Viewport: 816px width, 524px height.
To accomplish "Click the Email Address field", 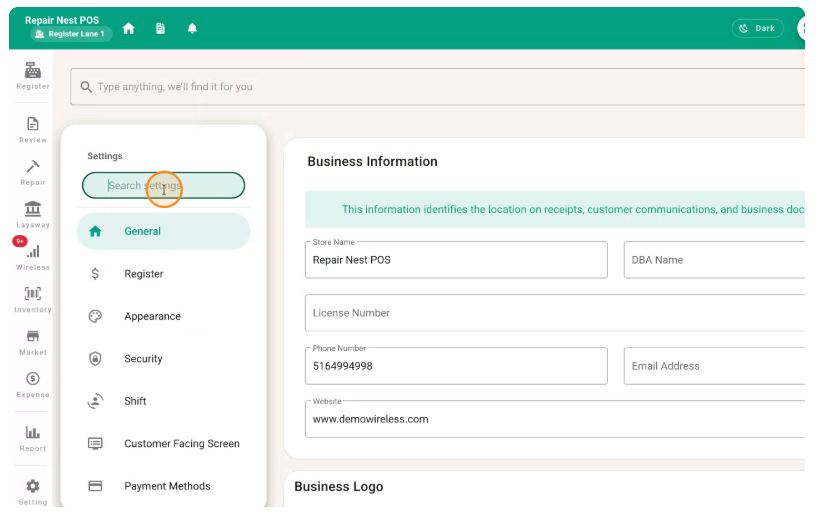I will [x=715, y=366].
